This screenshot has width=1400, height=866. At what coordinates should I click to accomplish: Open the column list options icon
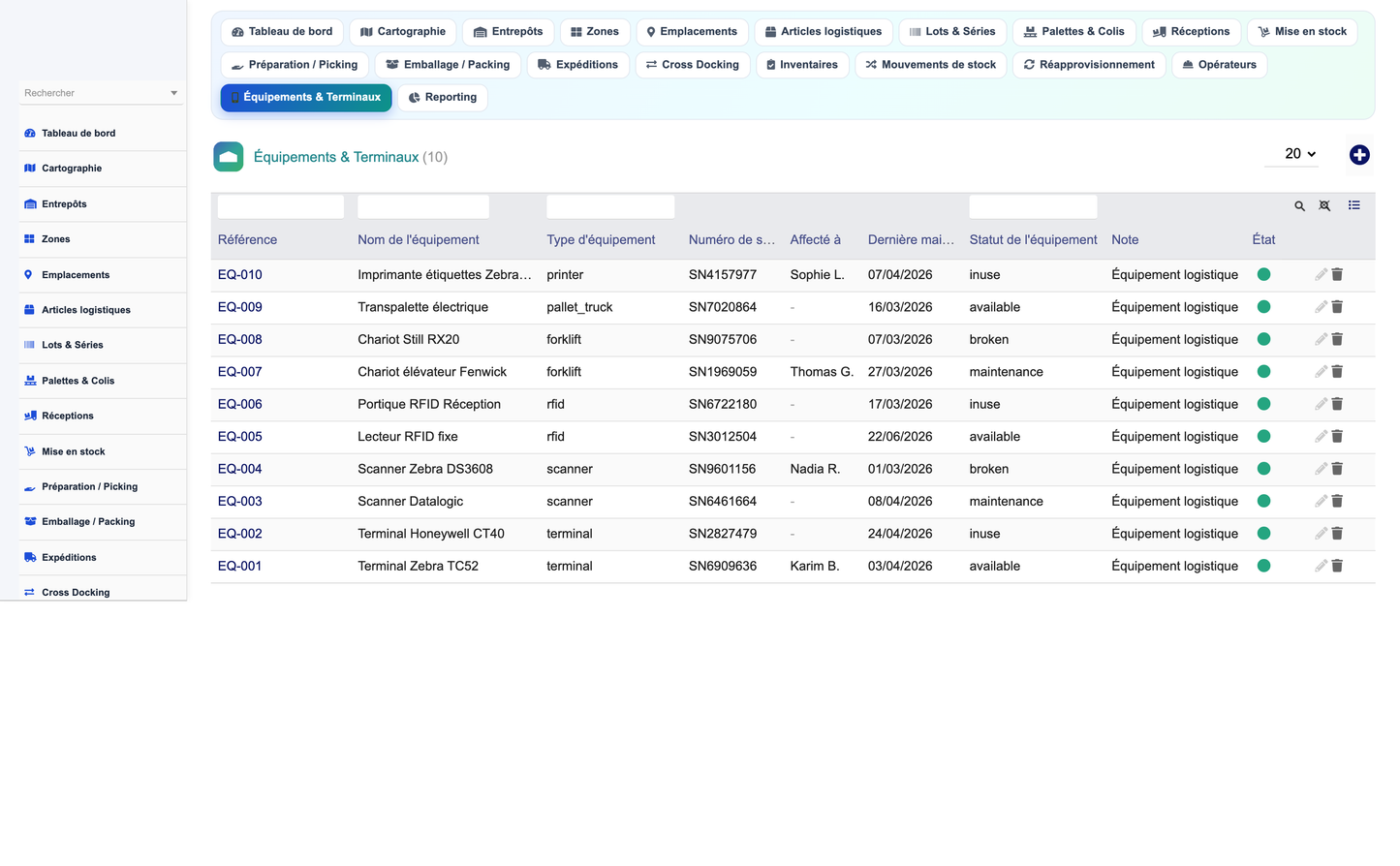click(1354, 205)
